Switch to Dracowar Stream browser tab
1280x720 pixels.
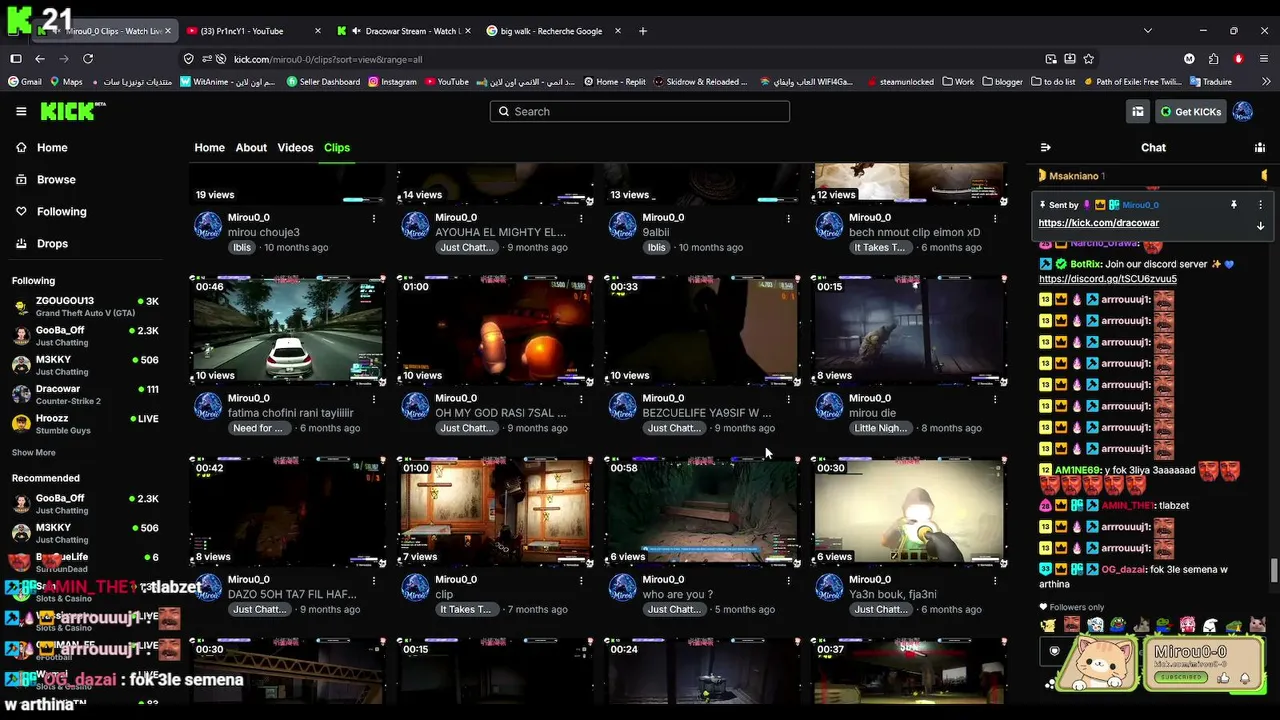402,31
